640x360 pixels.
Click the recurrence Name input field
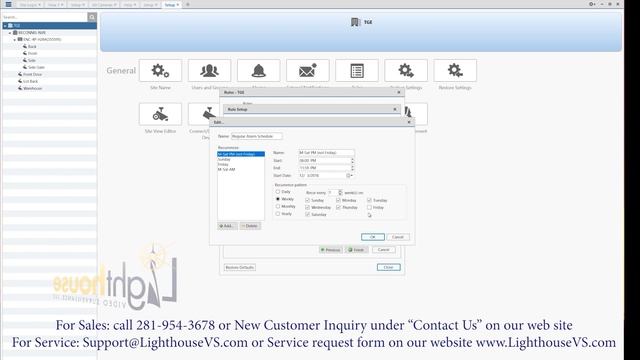326,153
